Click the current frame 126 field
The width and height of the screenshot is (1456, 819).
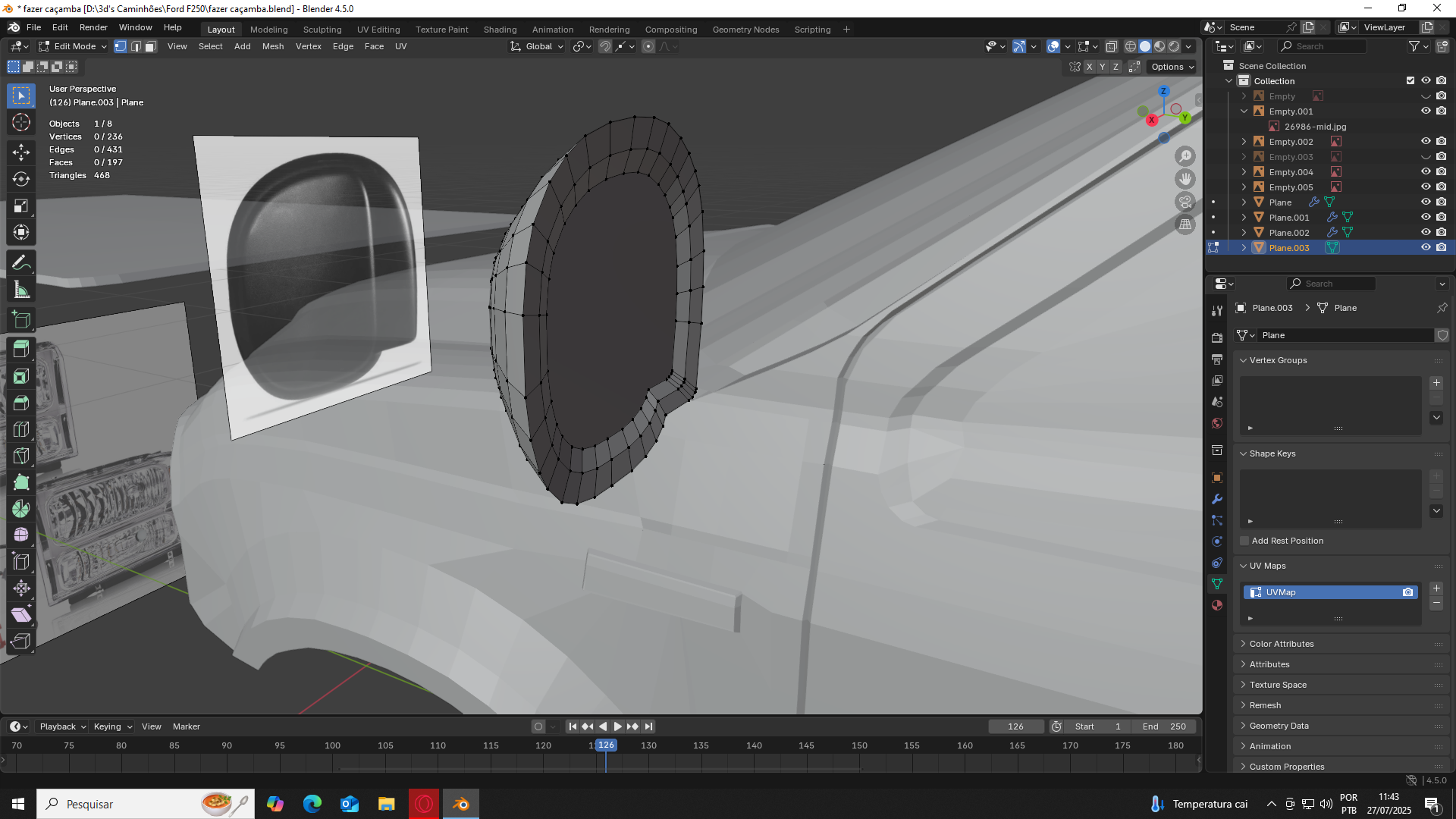point(1015,726)
